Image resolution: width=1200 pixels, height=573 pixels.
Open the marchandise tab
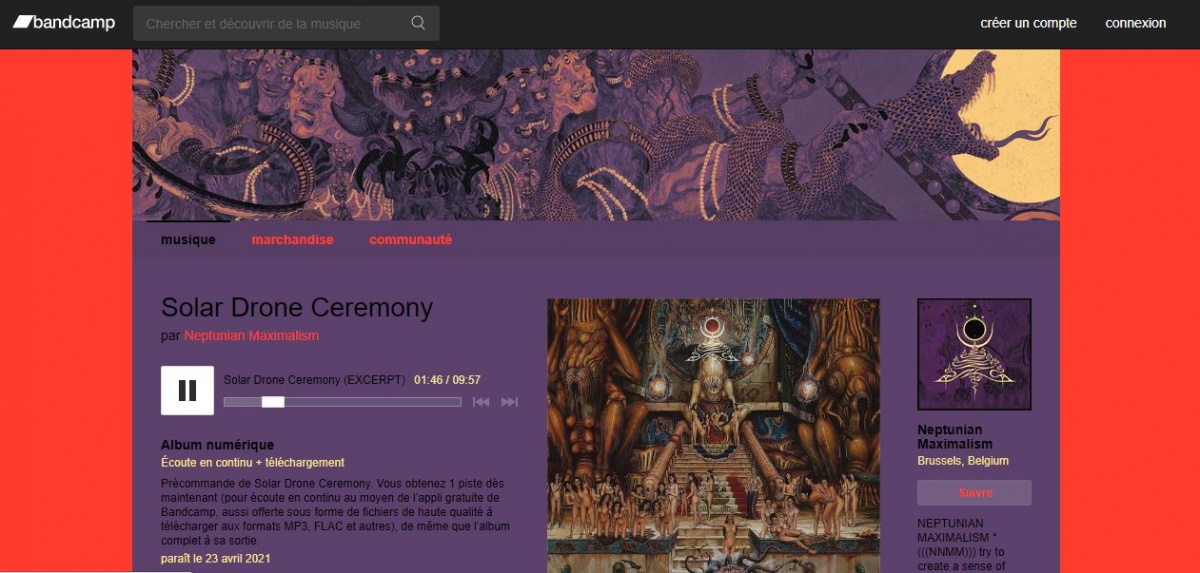(x=292, y=240)
